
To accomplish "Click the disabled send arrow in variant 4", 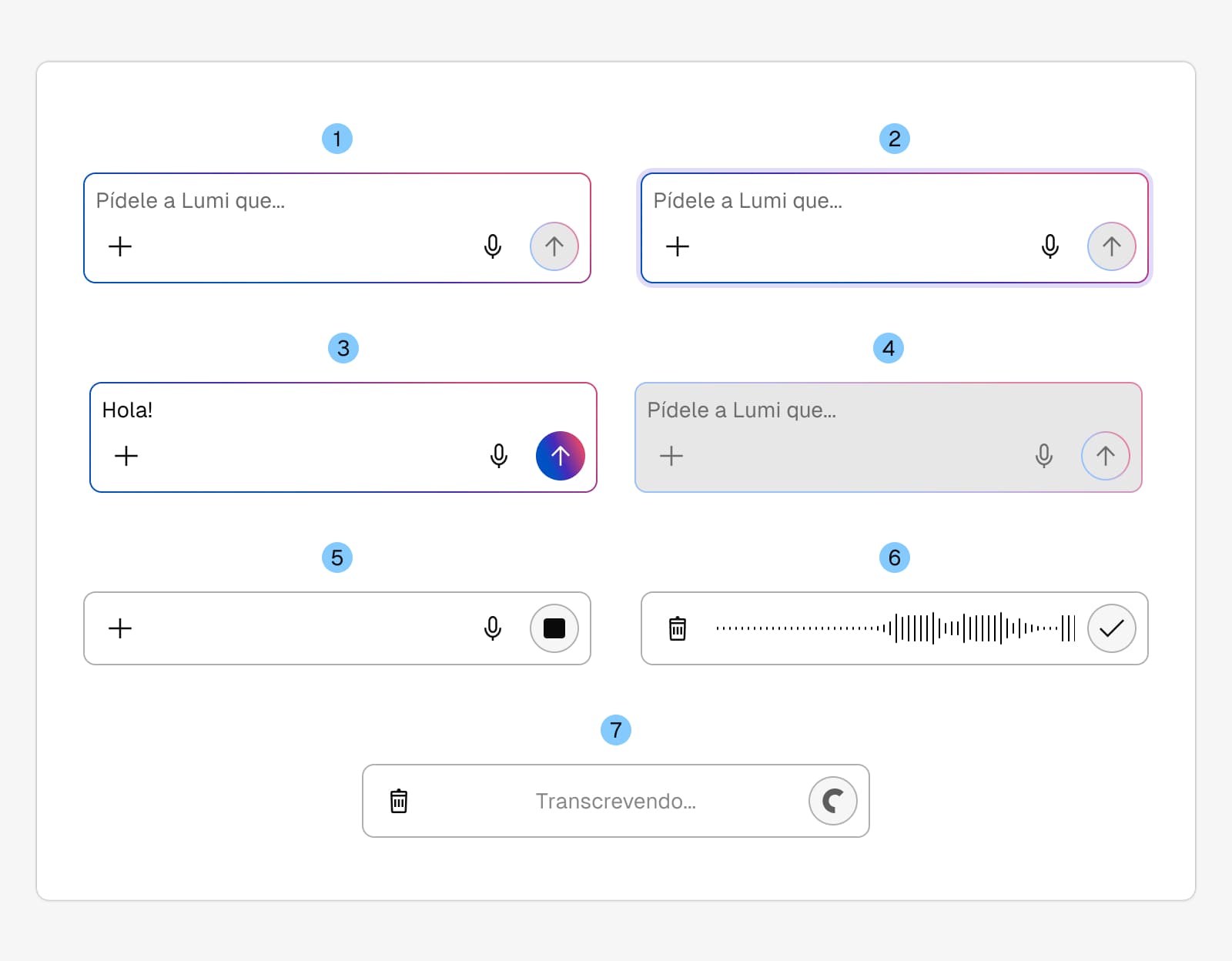I will tap(1105, 456).
